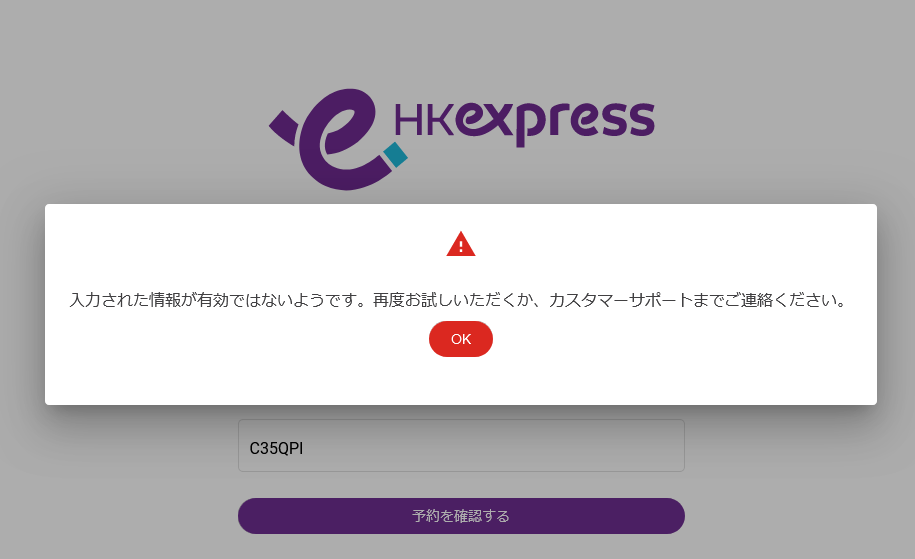
Task: Click the C35QPI text in field
Action: [x=276, y=448]
